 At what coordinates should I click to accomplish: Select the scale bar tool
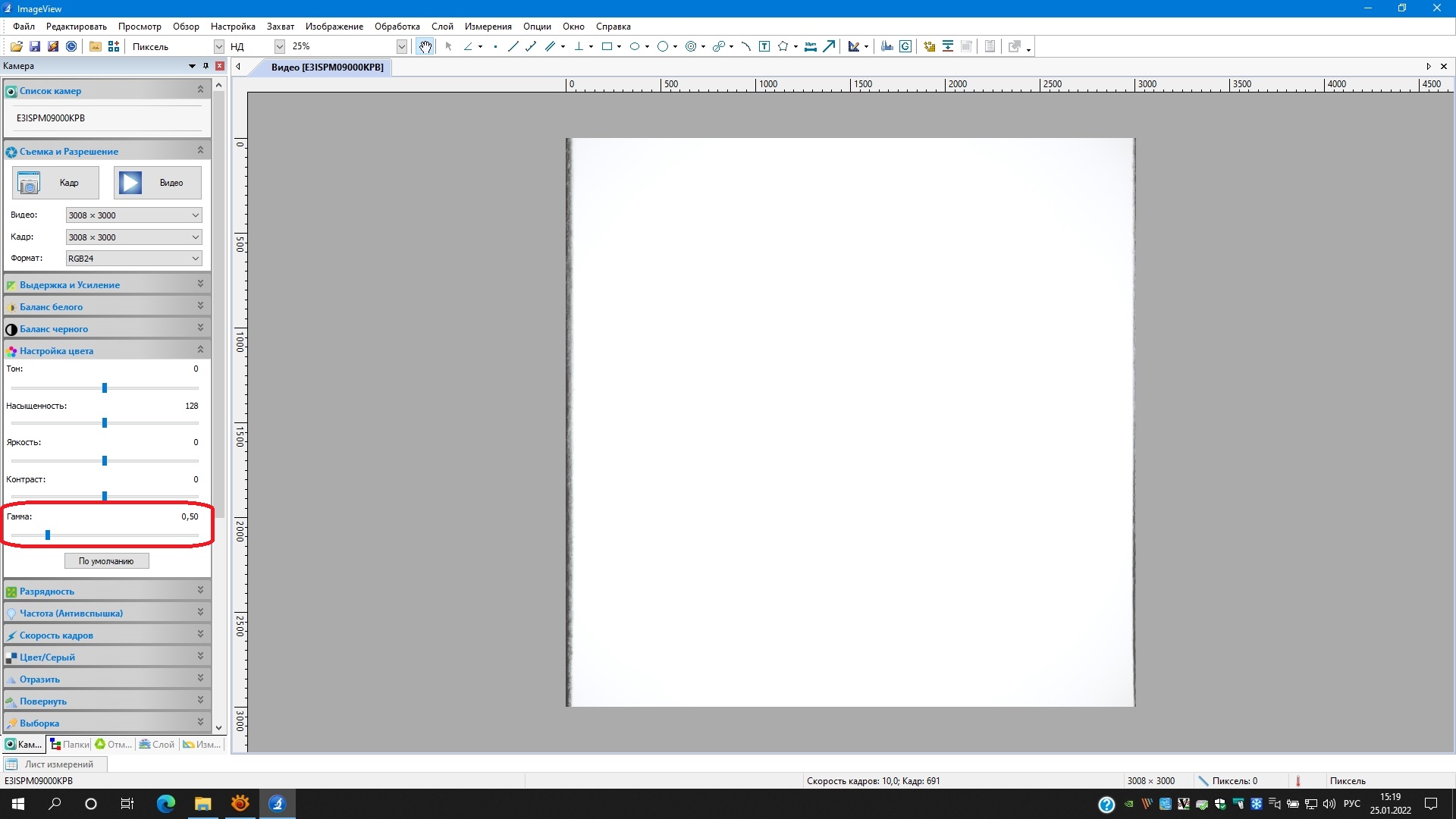pos(810,47)
